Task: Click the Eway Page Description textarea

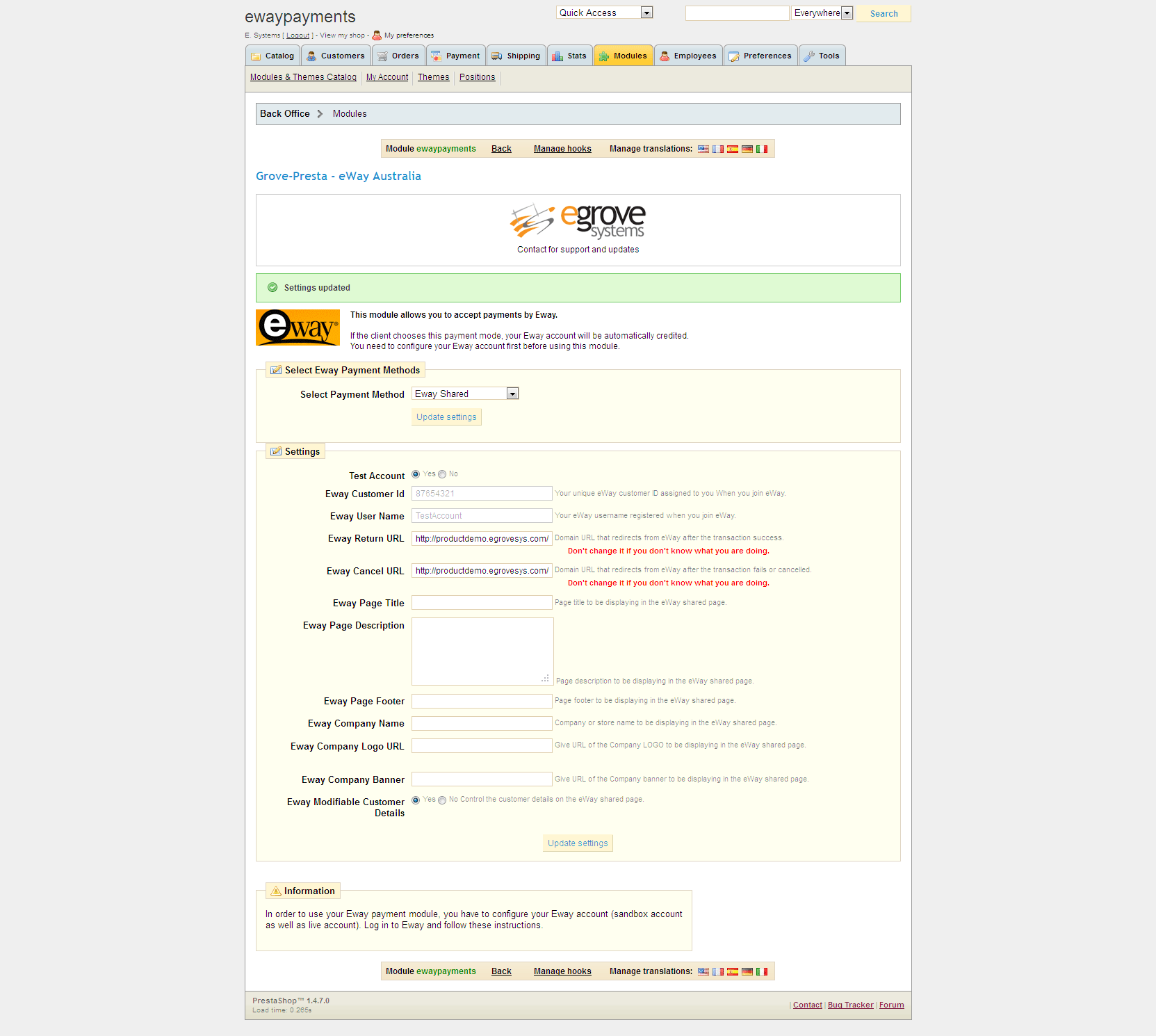Action: tap(482, 651)
